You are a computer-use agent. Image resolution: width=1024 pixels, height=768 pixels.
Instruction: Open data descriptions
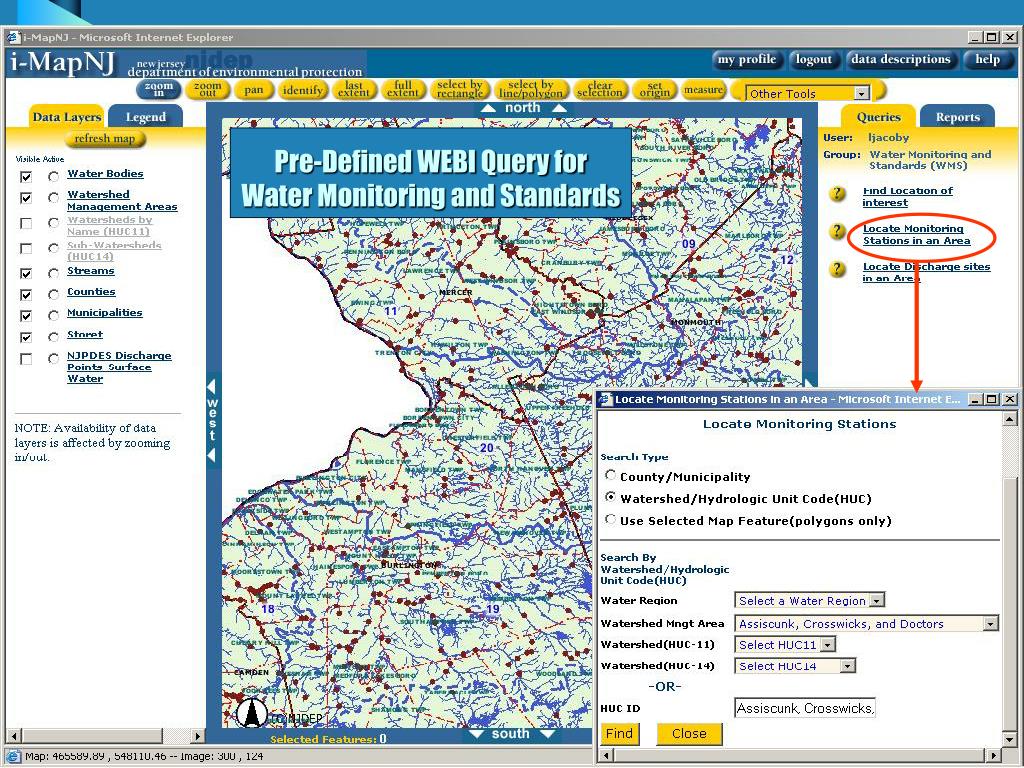[901, 59]
